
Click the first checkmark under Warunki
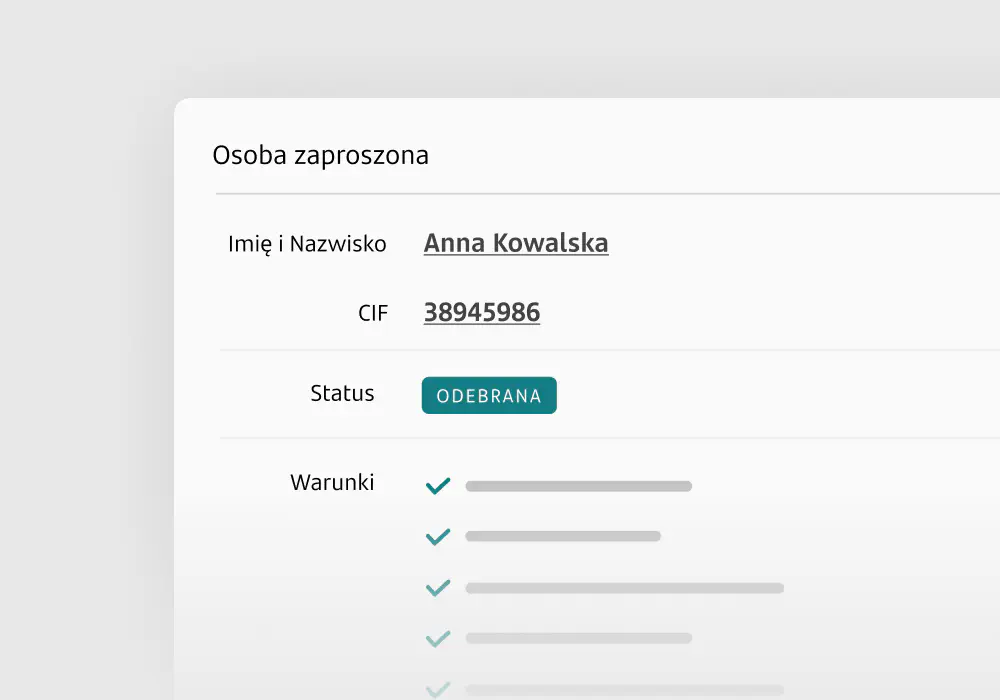pyautogui.click(x=438, y=487)
